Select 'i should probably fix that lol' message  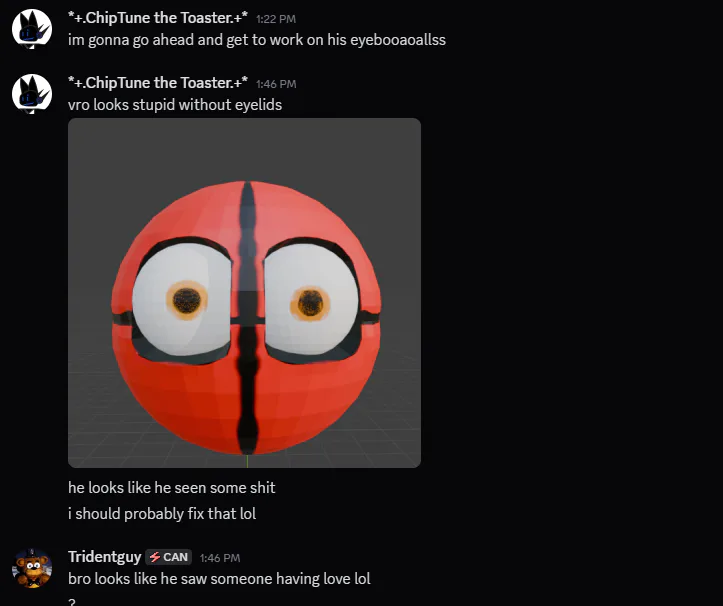tap(162, 513)
